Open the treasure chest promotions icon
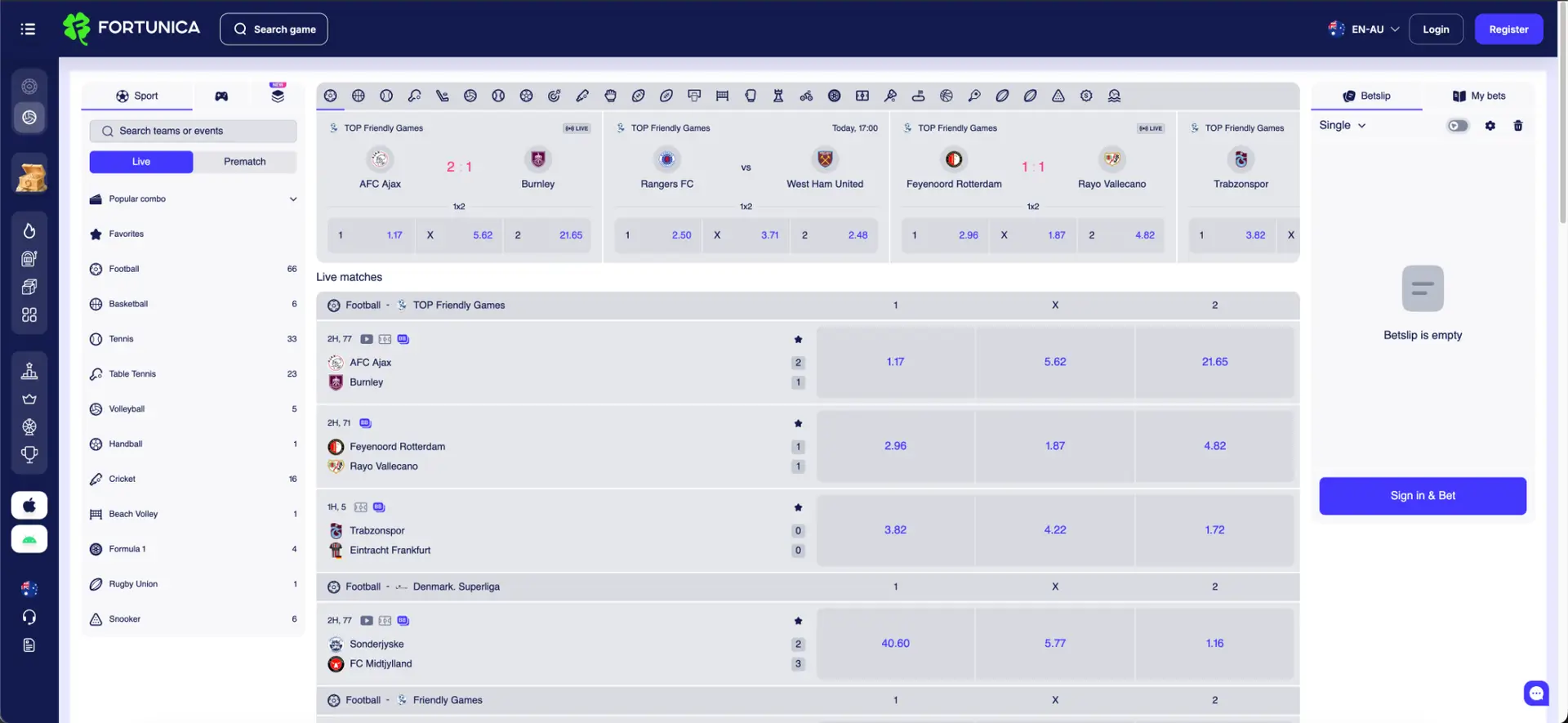 pos(30,176)
